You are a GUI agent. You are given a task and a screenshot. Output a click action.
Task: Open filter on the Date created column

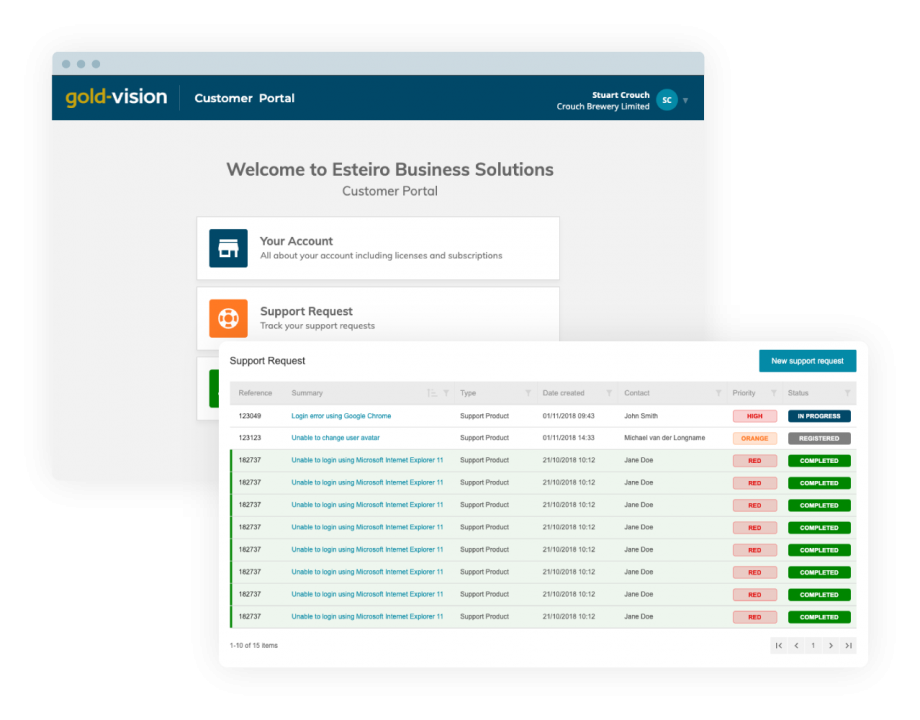[609, 393]
